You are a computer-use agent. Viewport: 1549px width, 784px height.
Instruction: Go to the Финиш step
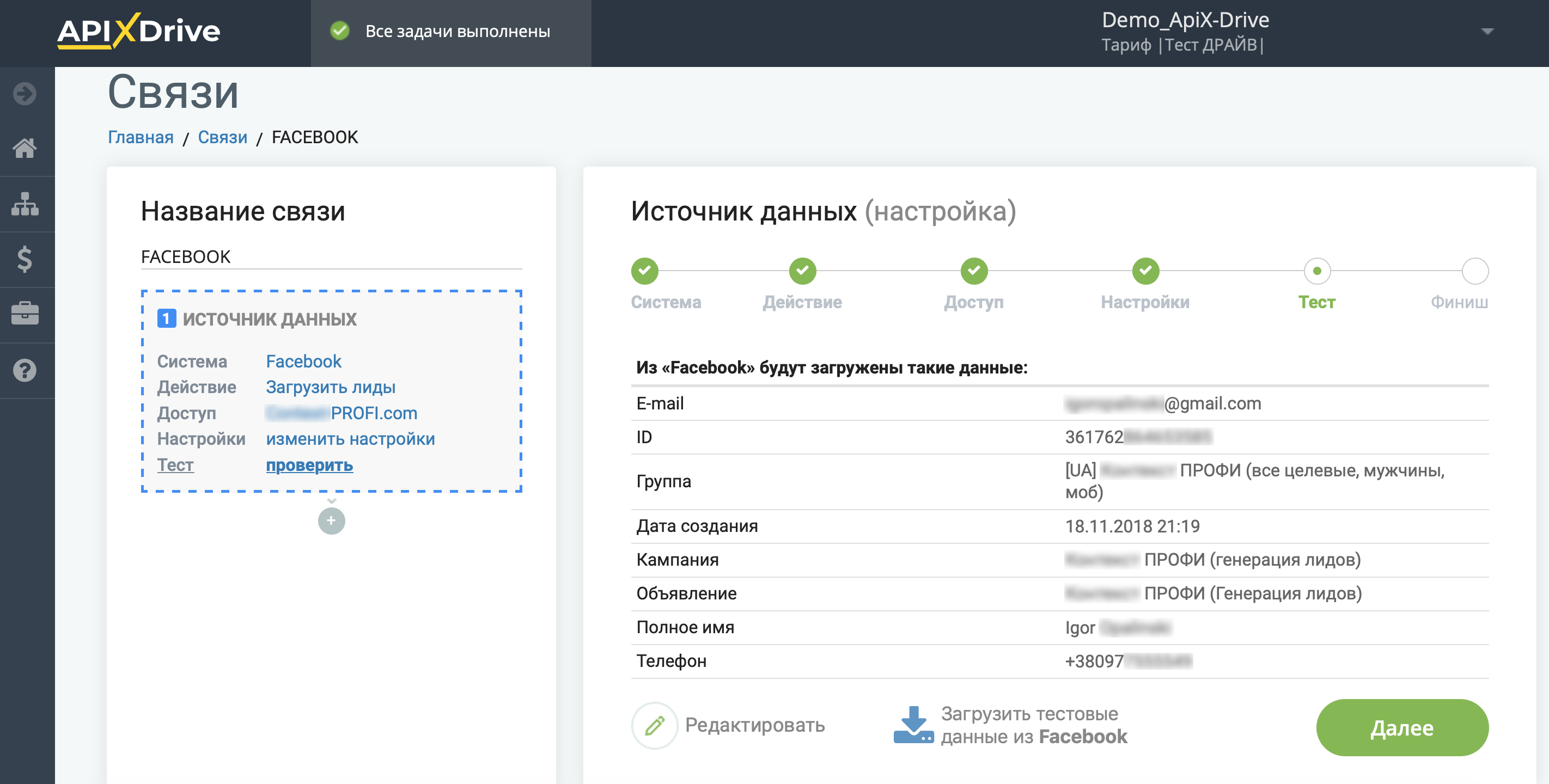pos(1459,302)
